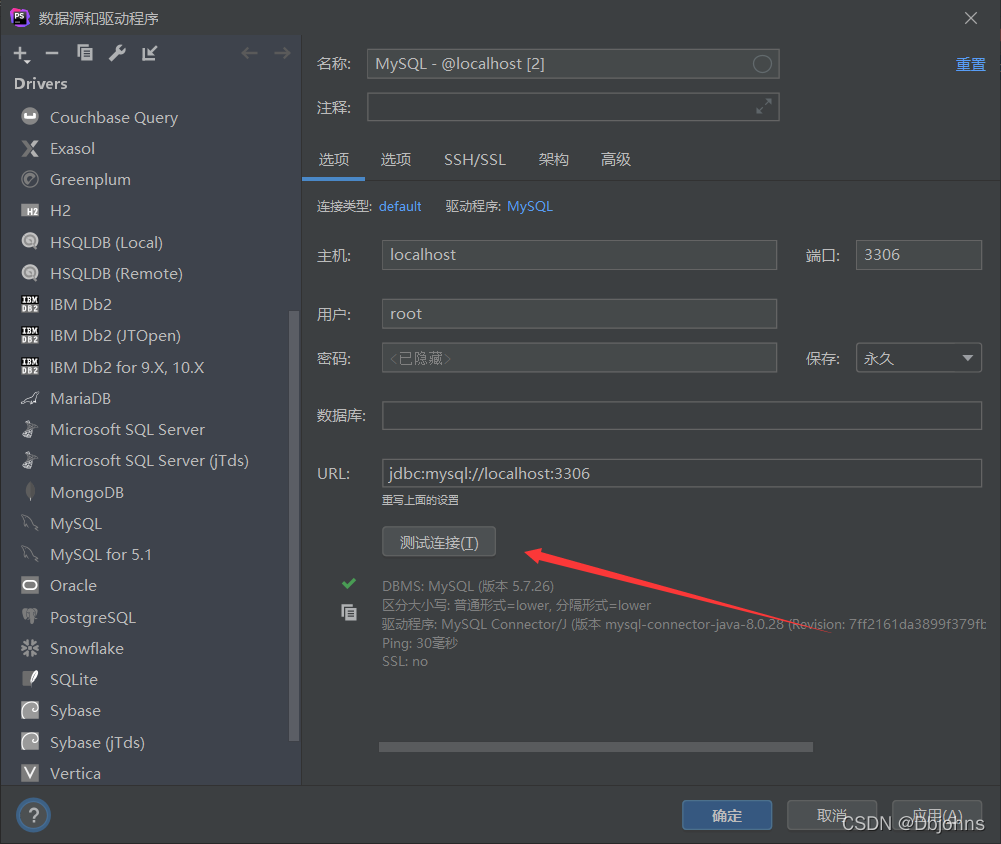Select the Couchbase Query driver
The image size is (1001, 844).
[114, 117]
